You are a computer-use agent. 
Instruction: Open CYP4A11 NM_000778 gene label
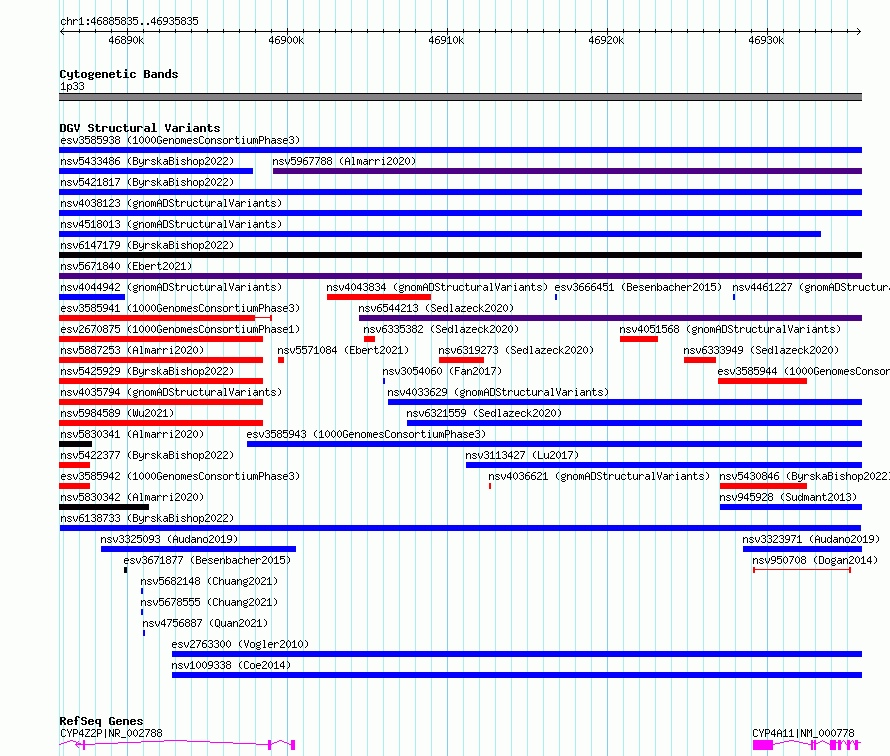(803, 733)
